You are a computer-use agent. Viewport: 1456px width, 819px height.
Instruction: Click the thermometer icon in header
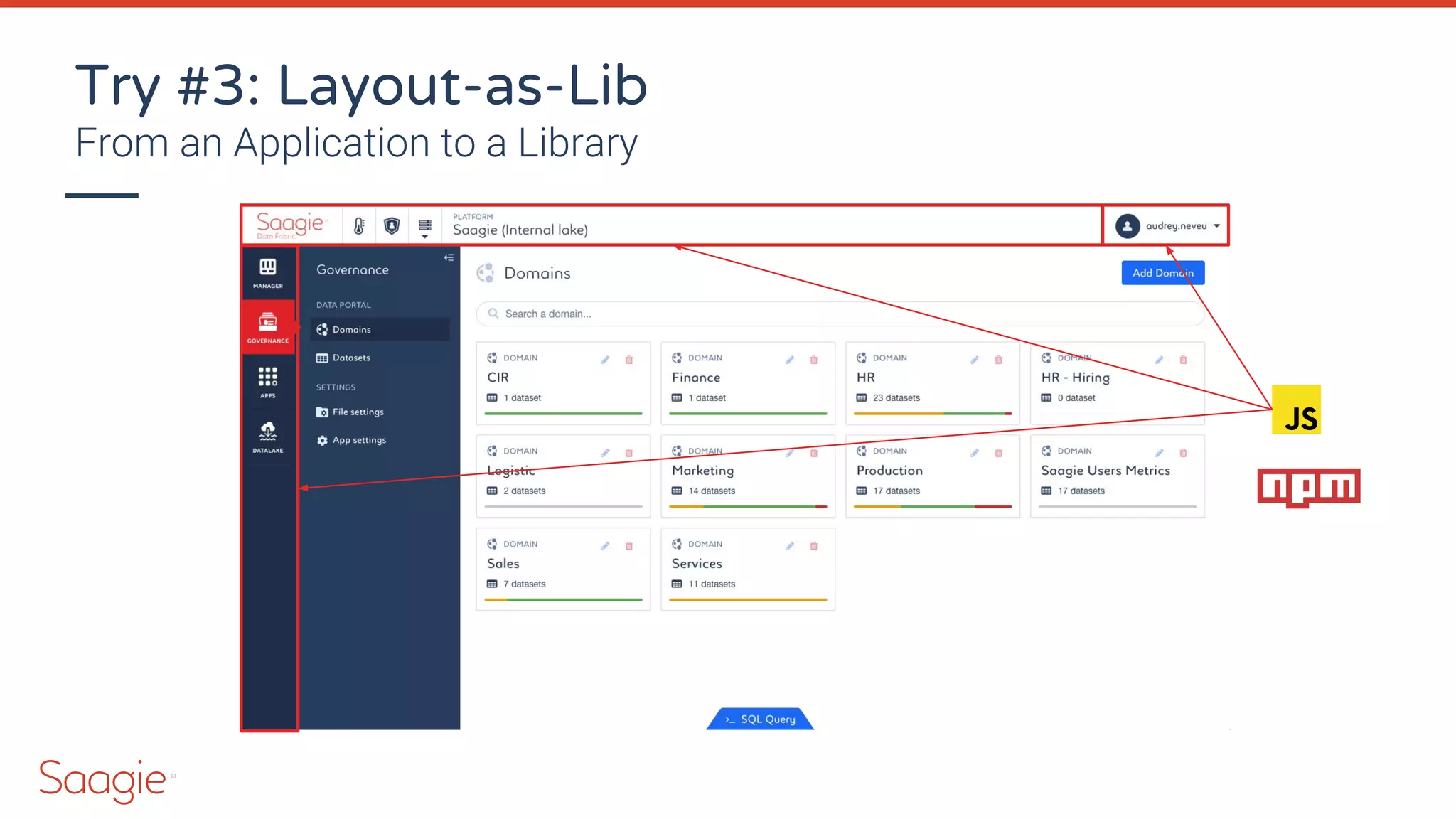coord(359,226)
